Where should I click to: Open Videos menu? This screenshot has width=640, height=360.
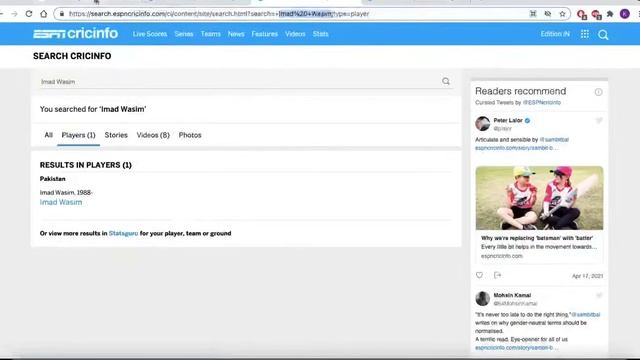point(295,34)
